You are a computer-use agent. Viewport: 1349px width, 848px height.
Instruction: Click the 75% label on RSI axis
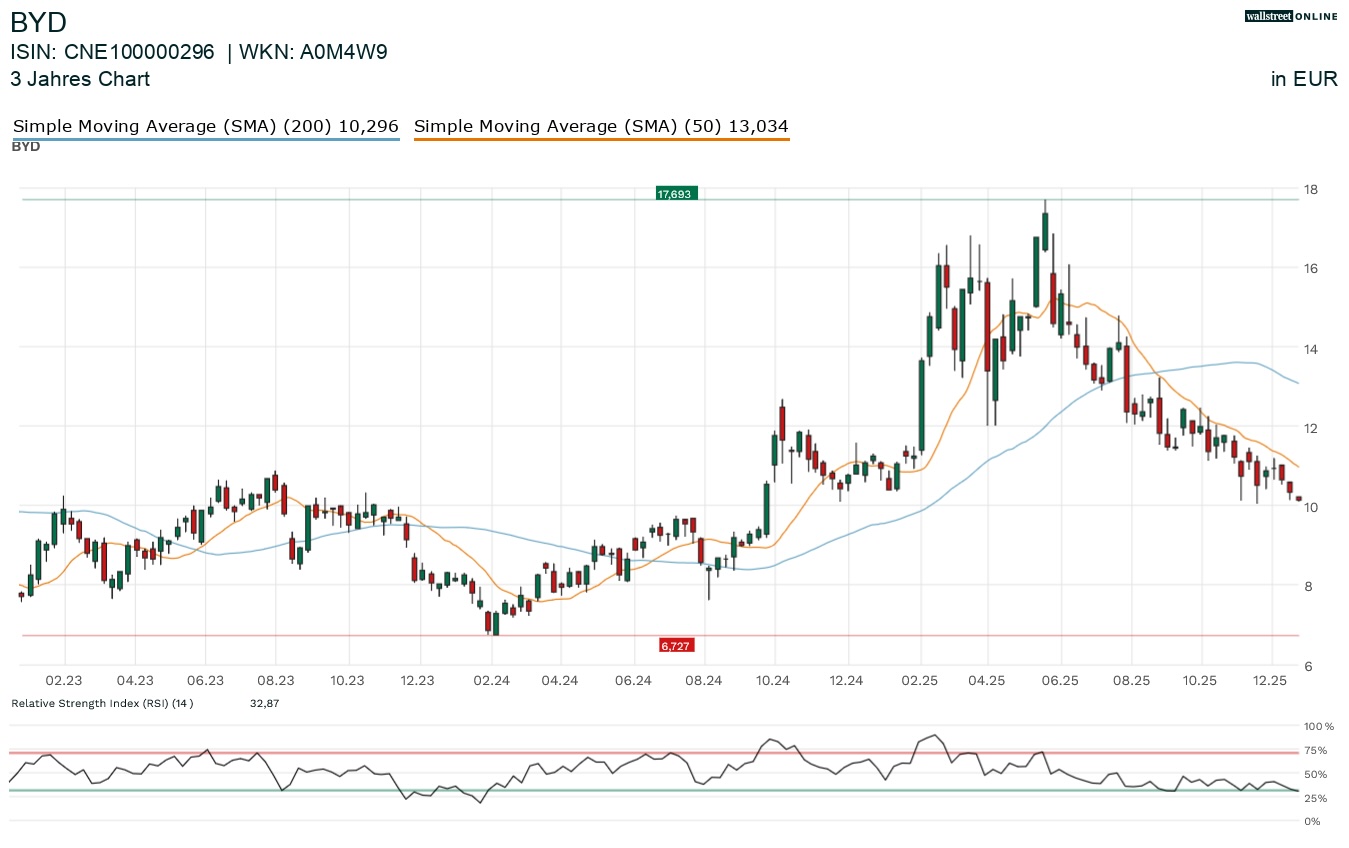tap(1314, 750)
